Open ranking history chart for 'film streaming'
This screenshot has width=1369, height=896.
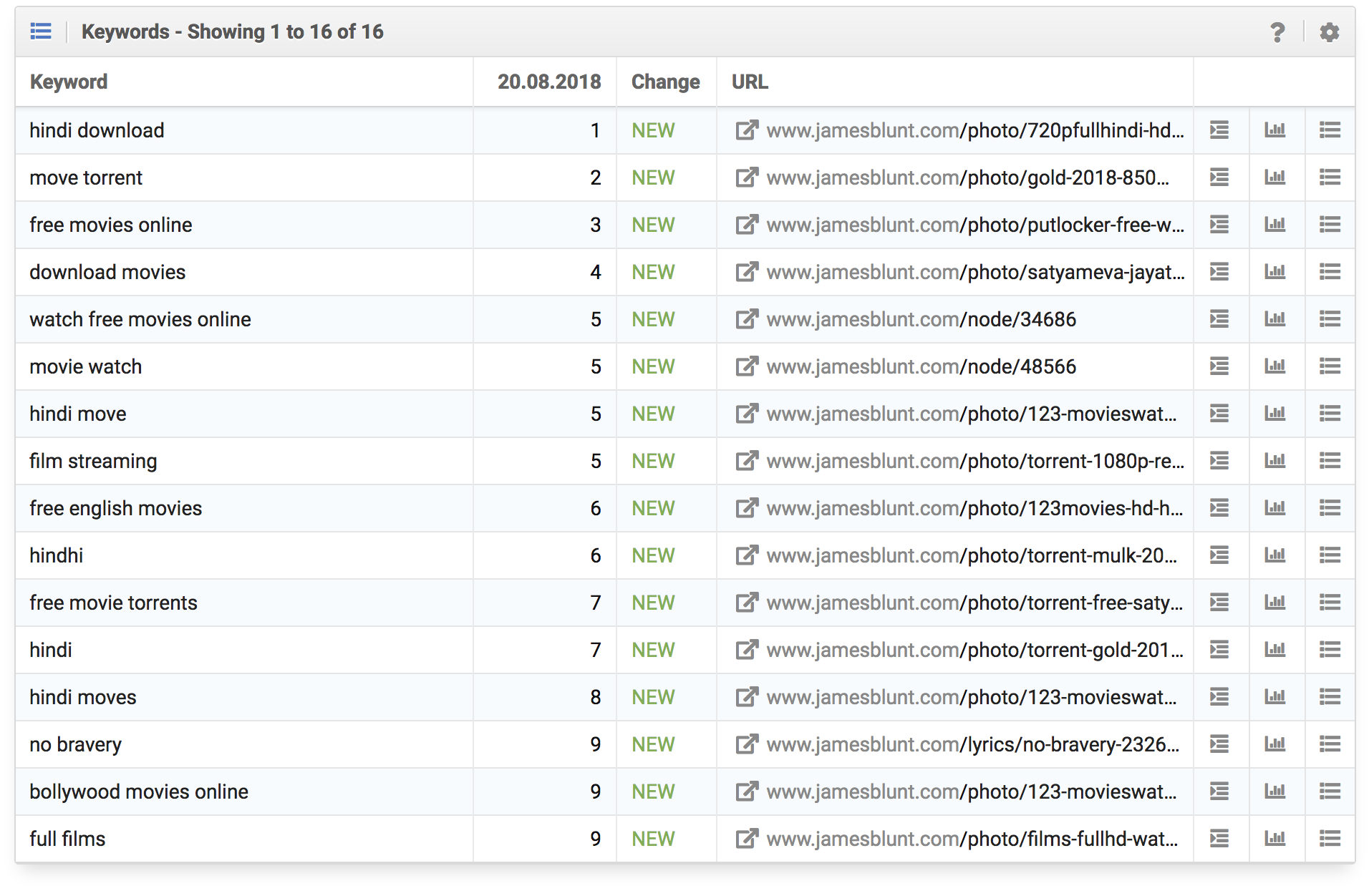(1275, 461)
